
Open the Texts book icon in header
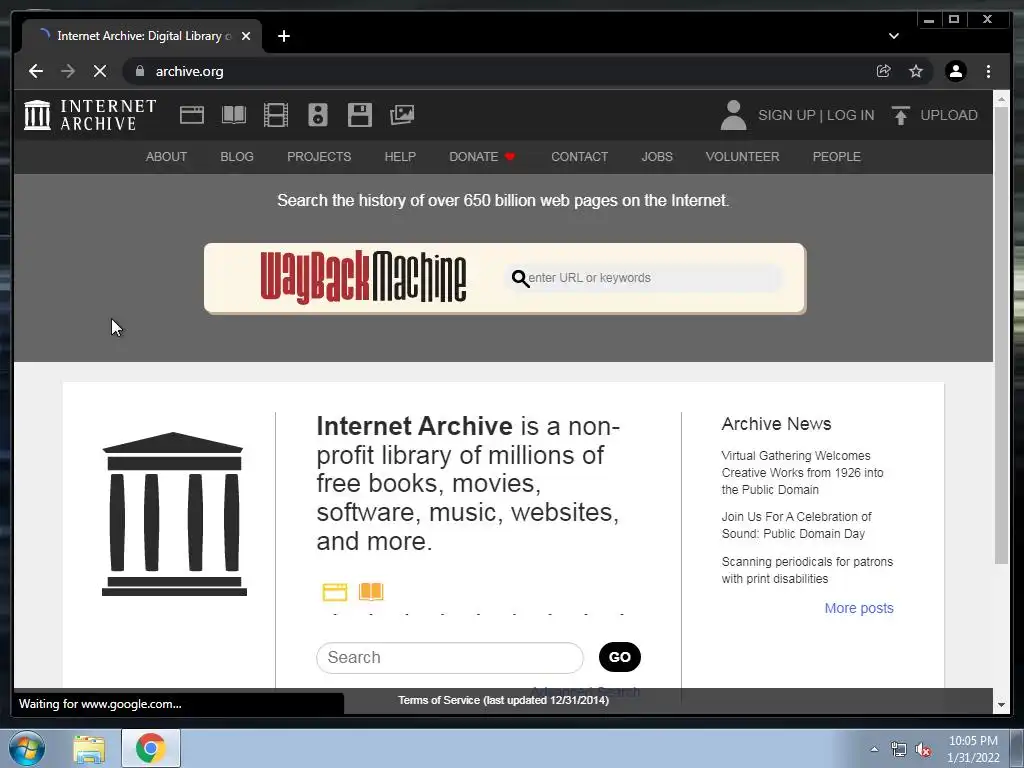234,115
